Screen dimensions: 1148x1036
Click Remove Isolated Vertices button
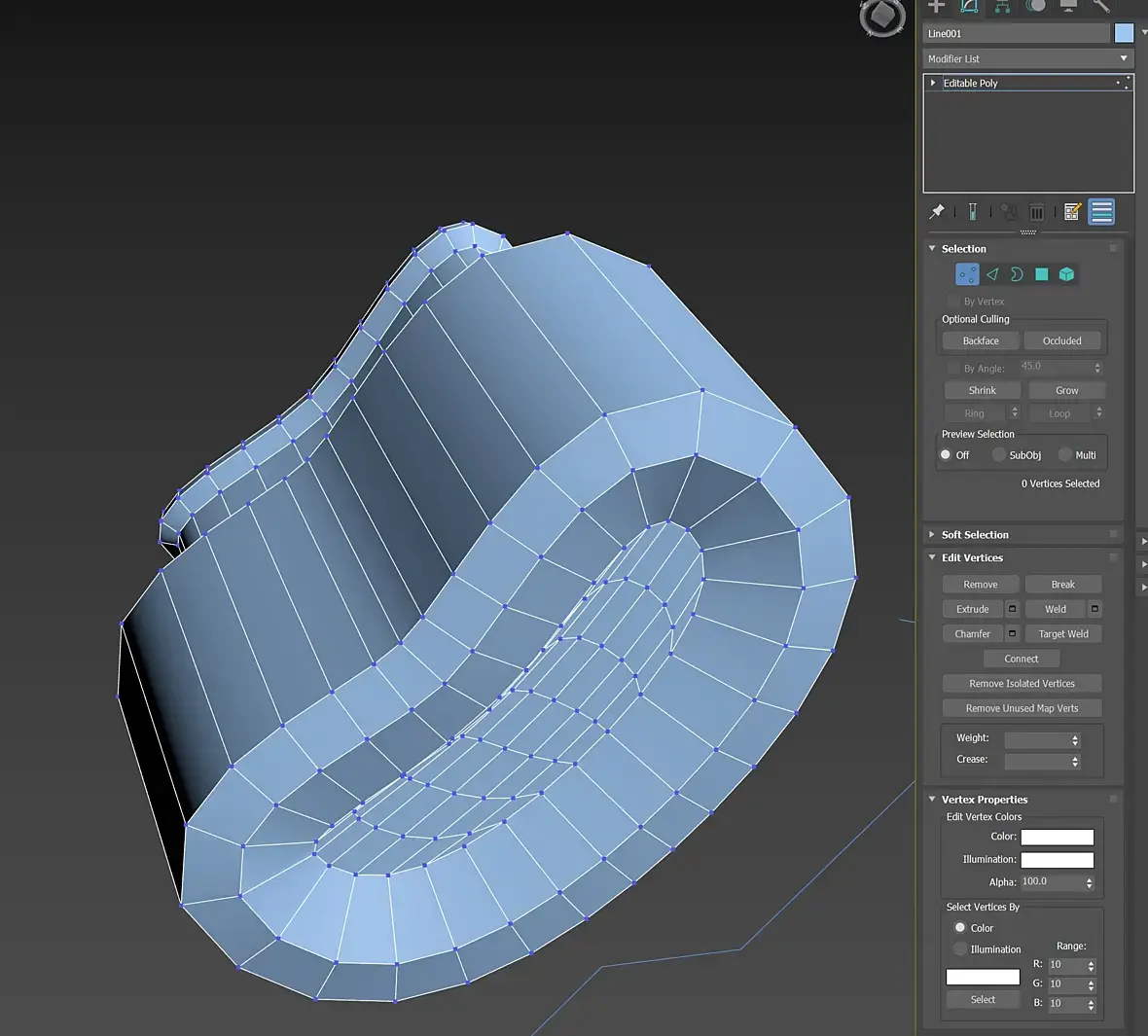point(1022,684)
